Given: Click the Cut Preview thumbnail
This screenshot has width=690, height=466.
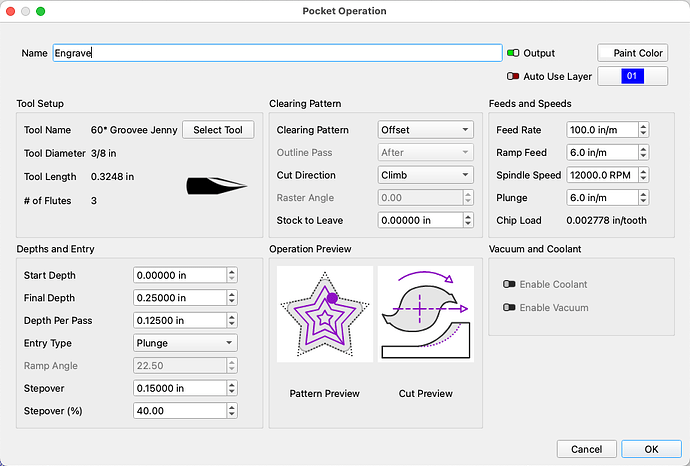Looking at the screenshot, I should pyautogui.click(x=426, y=314).
